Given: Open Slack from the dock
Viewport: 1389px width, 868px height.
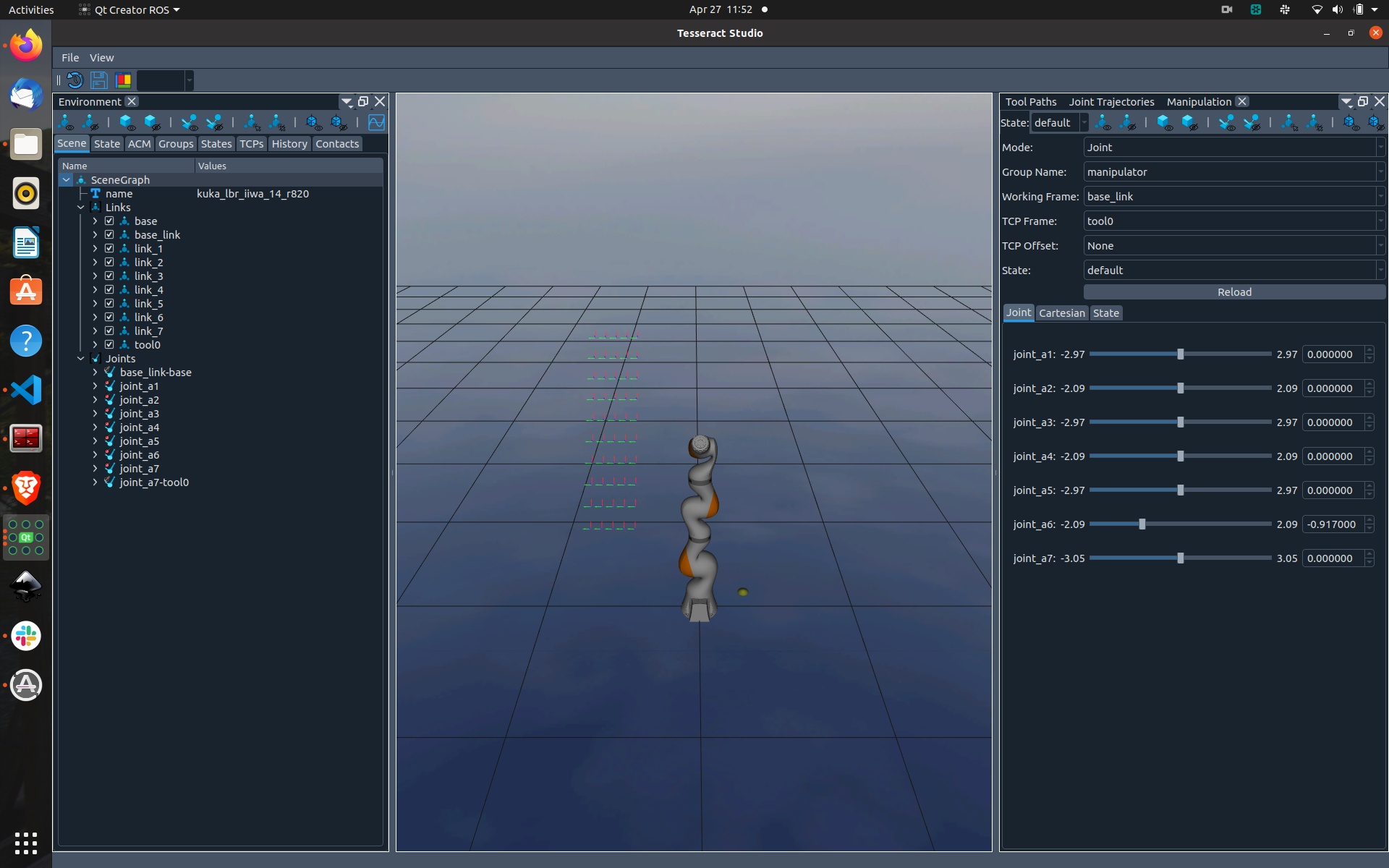Looking at the screenshot, I should [26, 636].
